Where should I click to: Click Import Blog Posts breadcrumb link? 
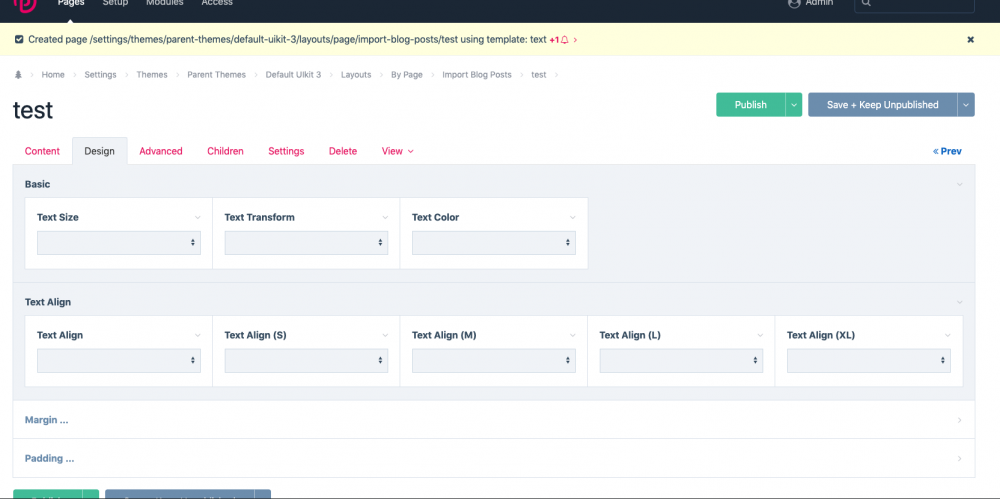click(x=477, y=75)
